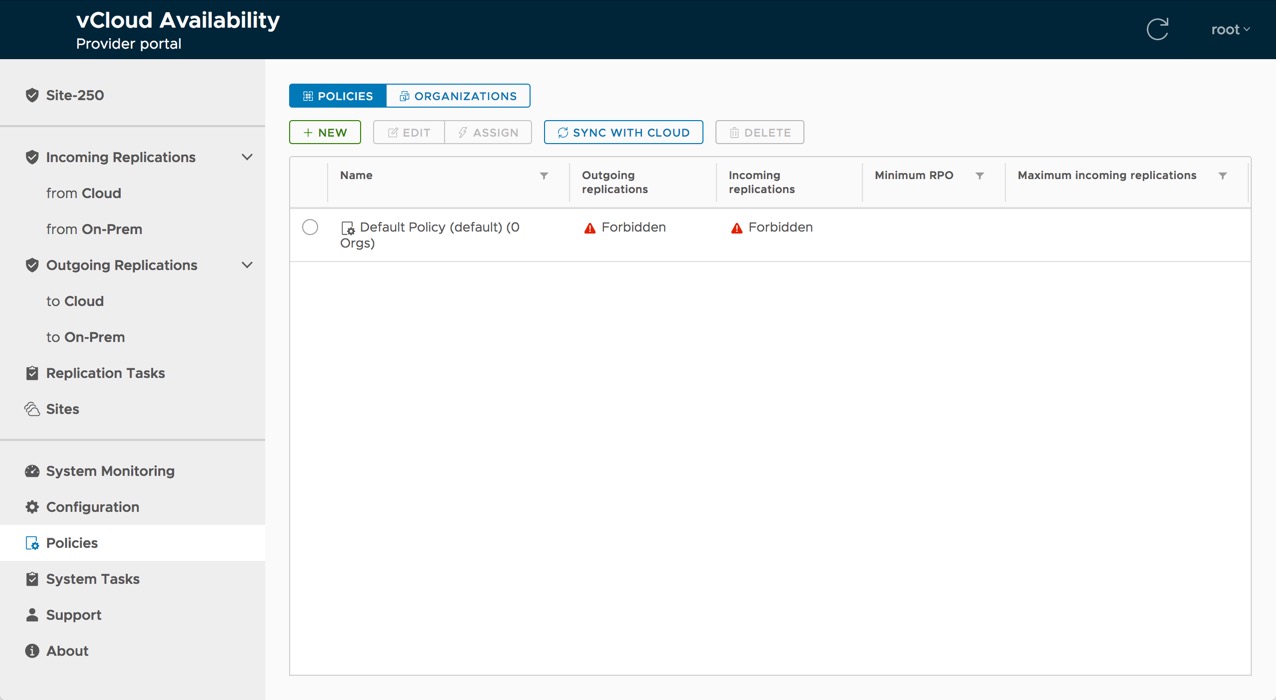Click the Edit policy button

409,132
